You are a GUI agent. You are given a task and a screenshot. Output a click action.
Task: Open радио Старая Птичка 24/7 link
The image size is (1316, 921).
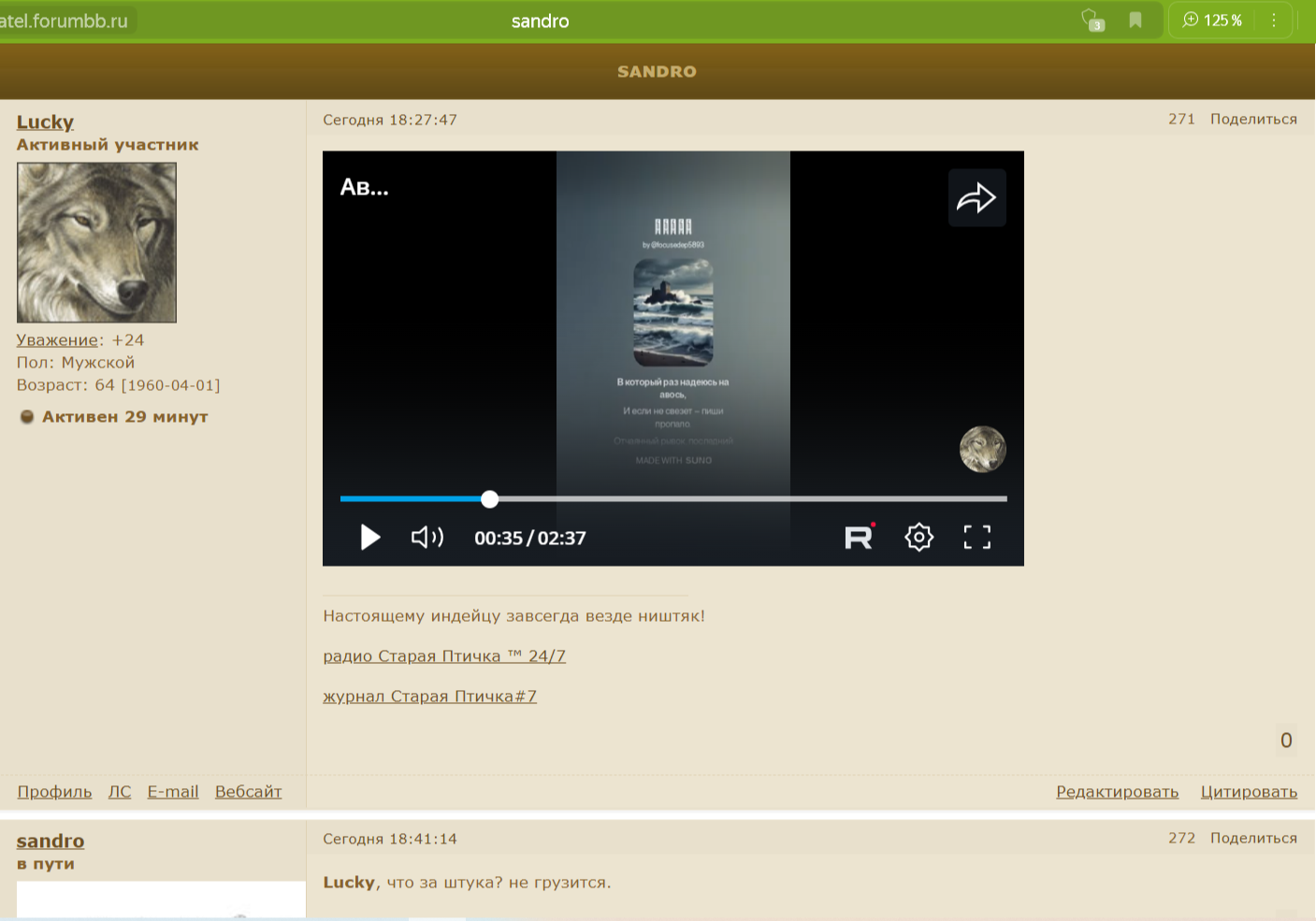pos(444,656)
